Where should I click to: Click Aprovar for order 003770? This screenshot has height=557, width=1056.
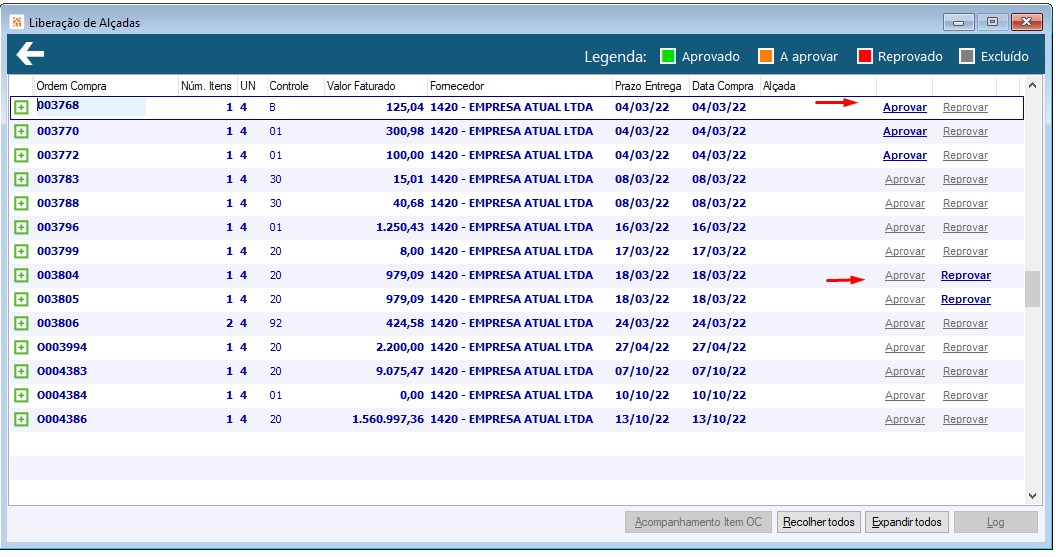[904, 131]
